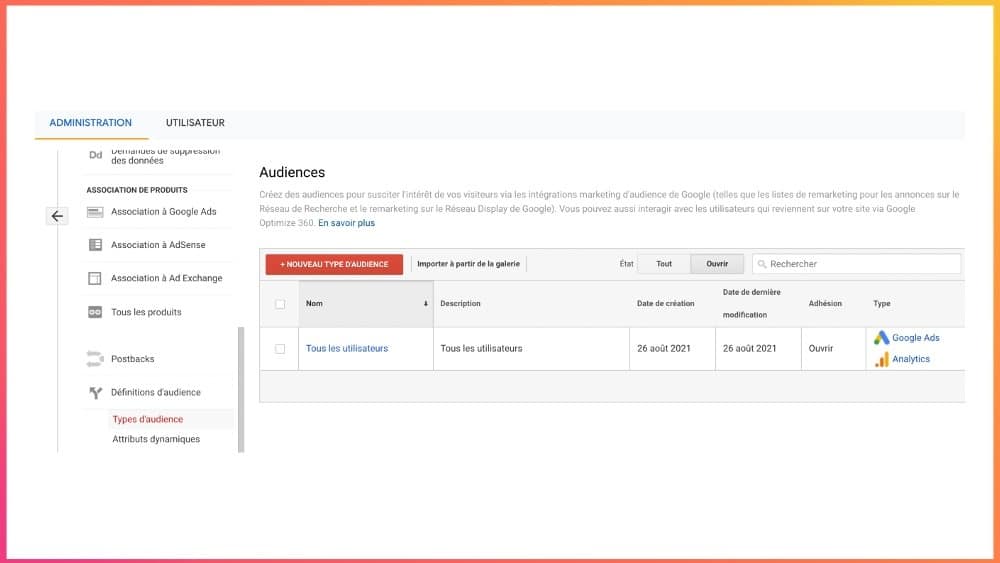Click the Tous les utilisateurs description cell
Screen dimensions: 1000x563
pos(481,348)
